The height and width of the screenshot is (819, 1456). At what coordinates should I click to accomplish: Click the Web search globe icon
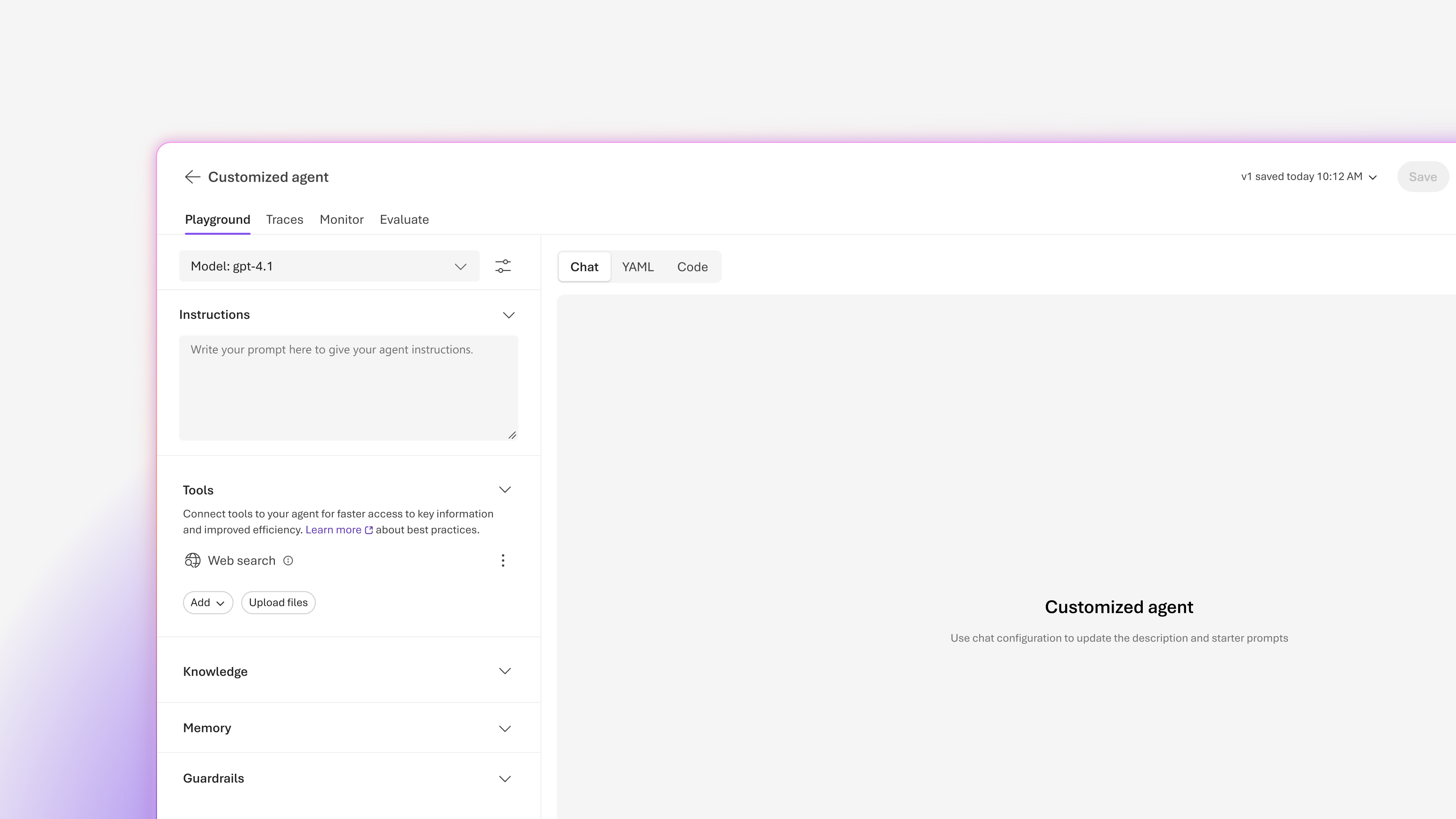coord(193,561)
